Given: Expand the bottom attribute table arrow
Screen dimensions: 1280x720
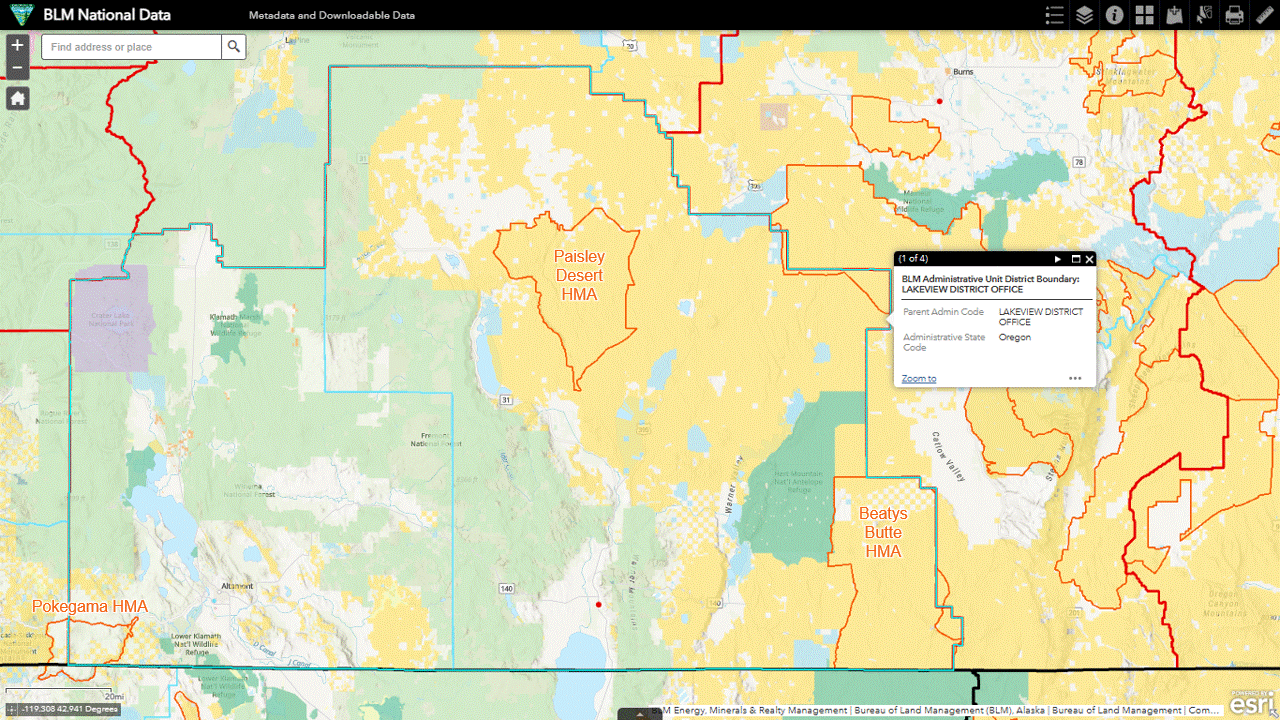Looking at the screenshot, I should click(640, 714).
